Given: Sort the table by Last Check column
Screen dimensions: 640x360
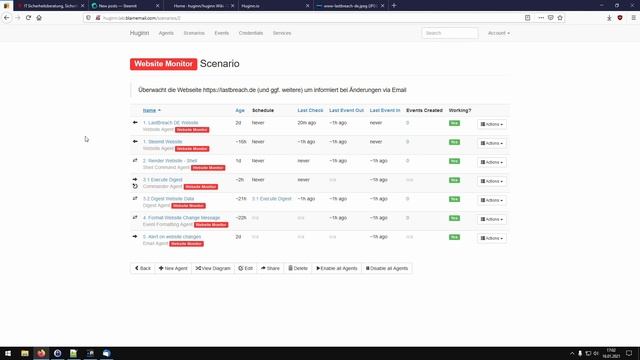Looking at the screenshot, I should [x=310, y=110].
